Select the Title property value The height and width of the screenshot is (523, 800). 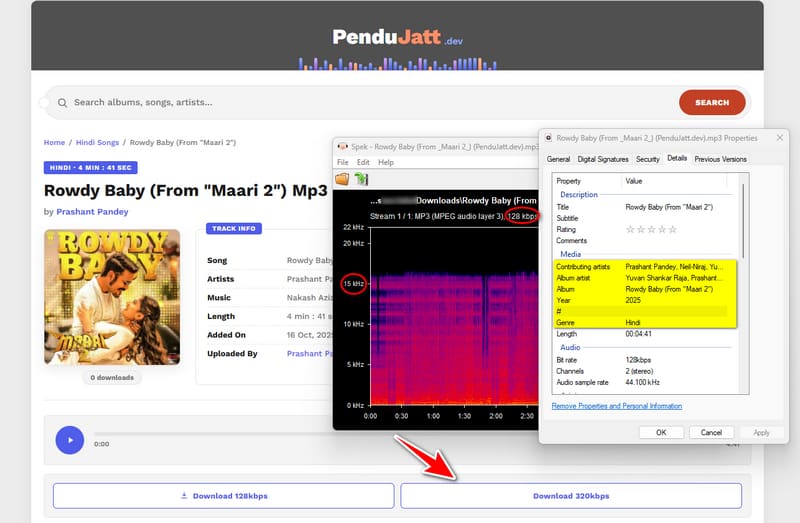click(669, 207)
